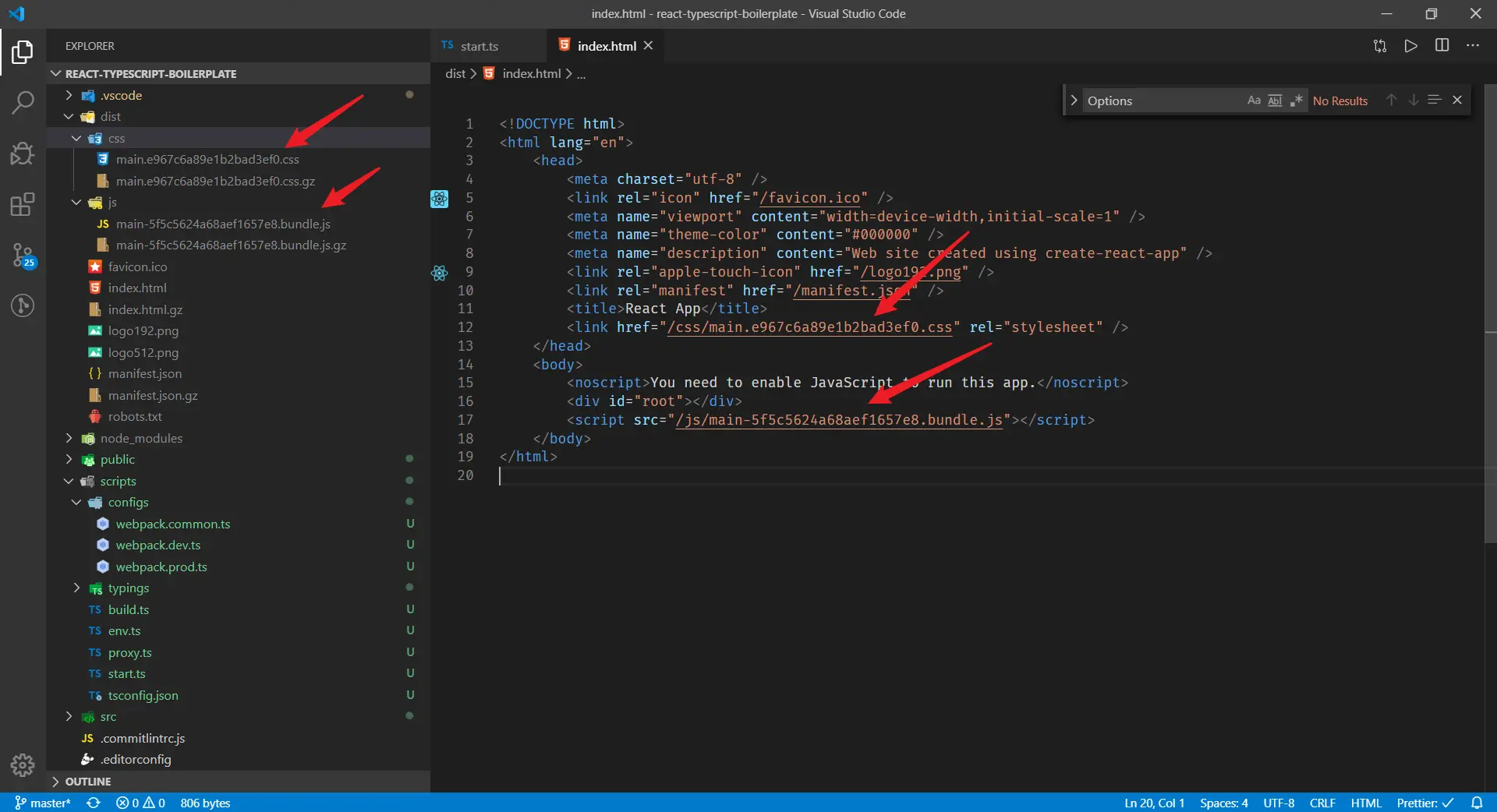This screenshot has height=812, width=1497.
Task: Open the Search view in activity bar
Action: click(x=23, y=103)
